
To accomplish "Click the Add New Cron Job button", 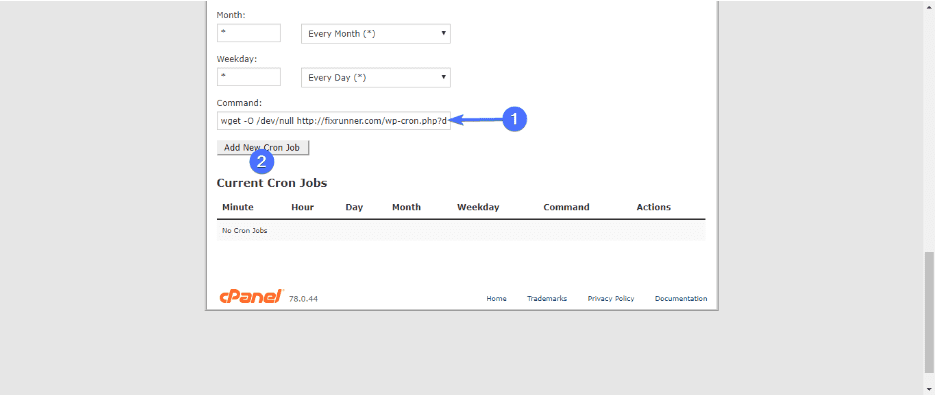I will click(263, 148).
